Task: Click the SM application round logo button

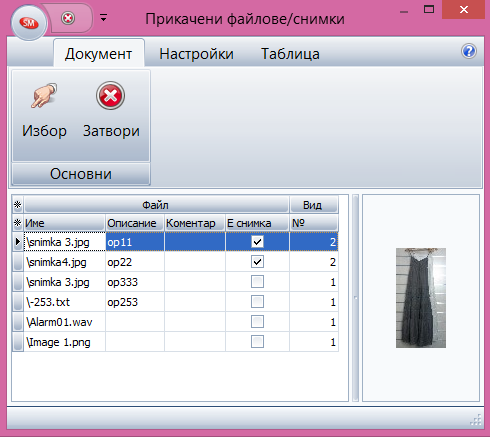Action: [x=29, y=23]
